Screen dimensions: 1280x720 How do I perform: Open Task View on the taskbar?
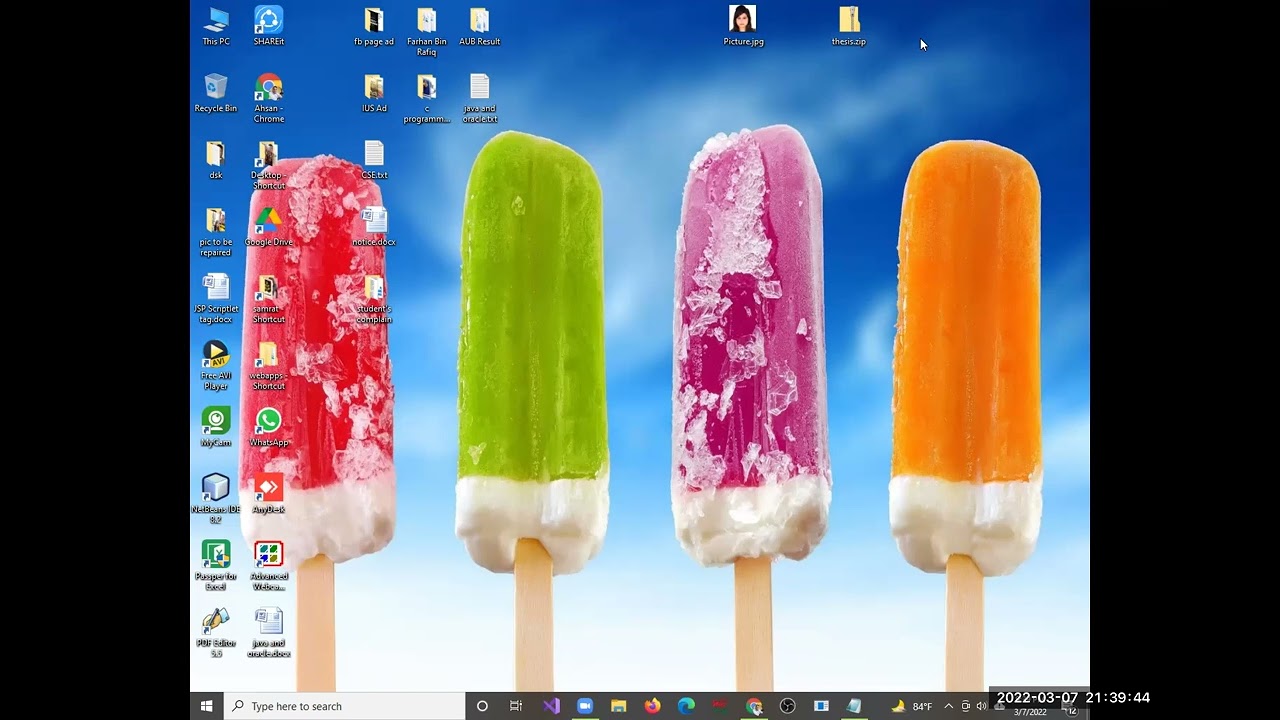(516, 706)
